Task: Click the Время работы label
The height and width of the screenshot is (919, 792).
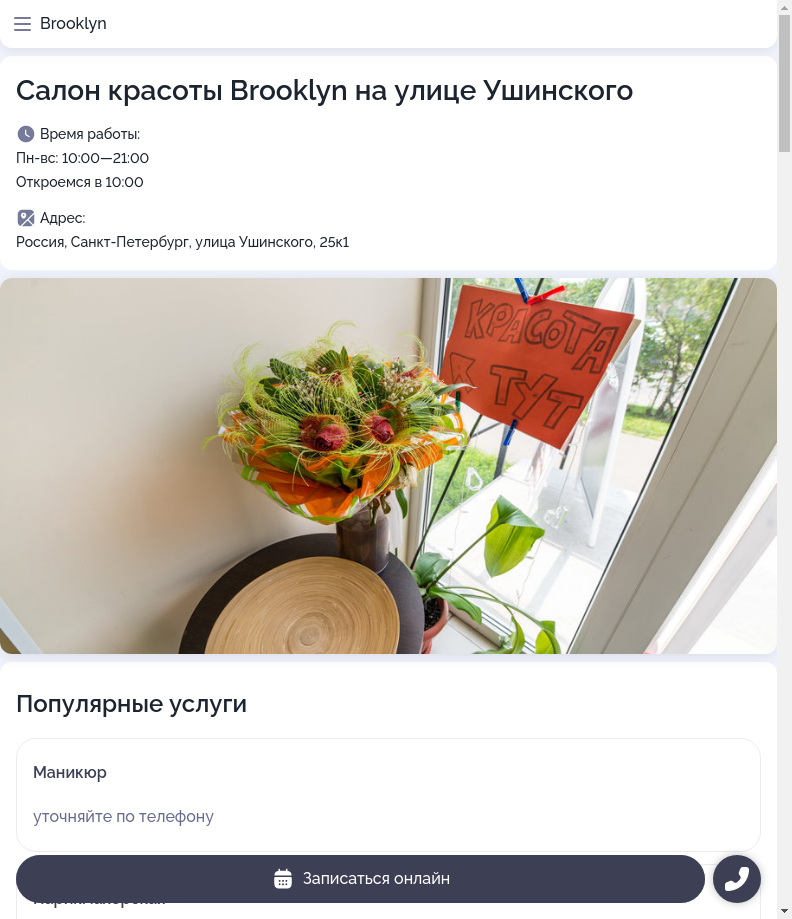Action: coord(90,134)
